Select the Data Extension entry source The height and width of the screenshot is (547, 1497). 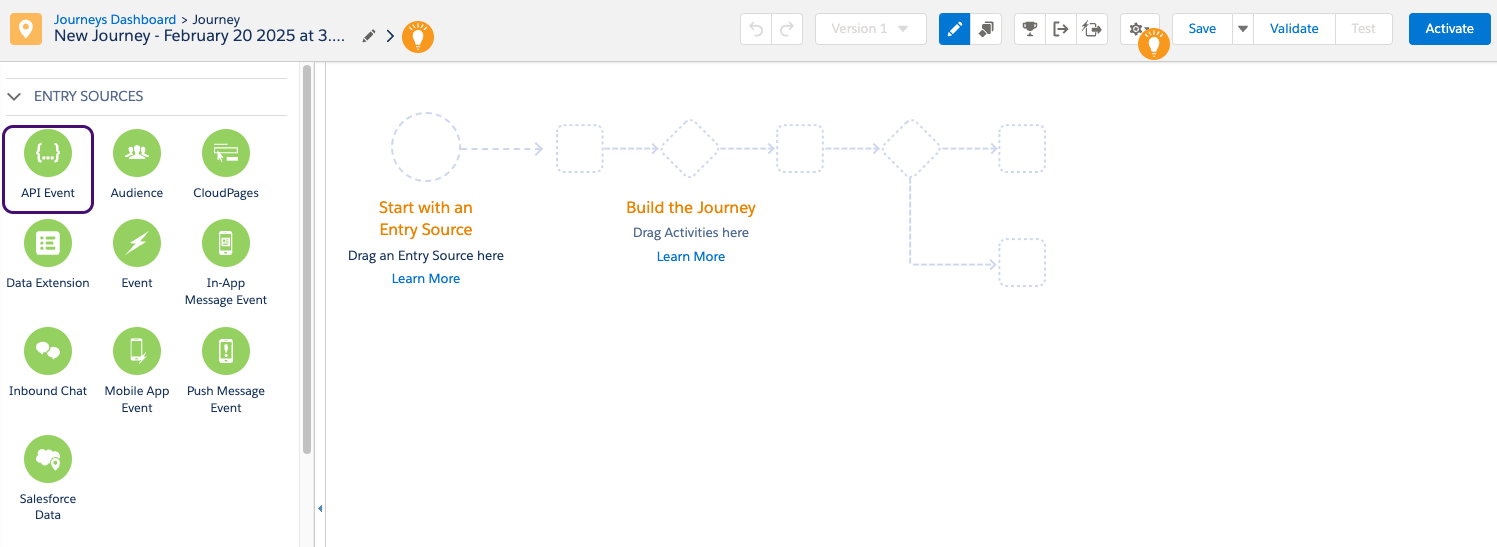[48, 243]
